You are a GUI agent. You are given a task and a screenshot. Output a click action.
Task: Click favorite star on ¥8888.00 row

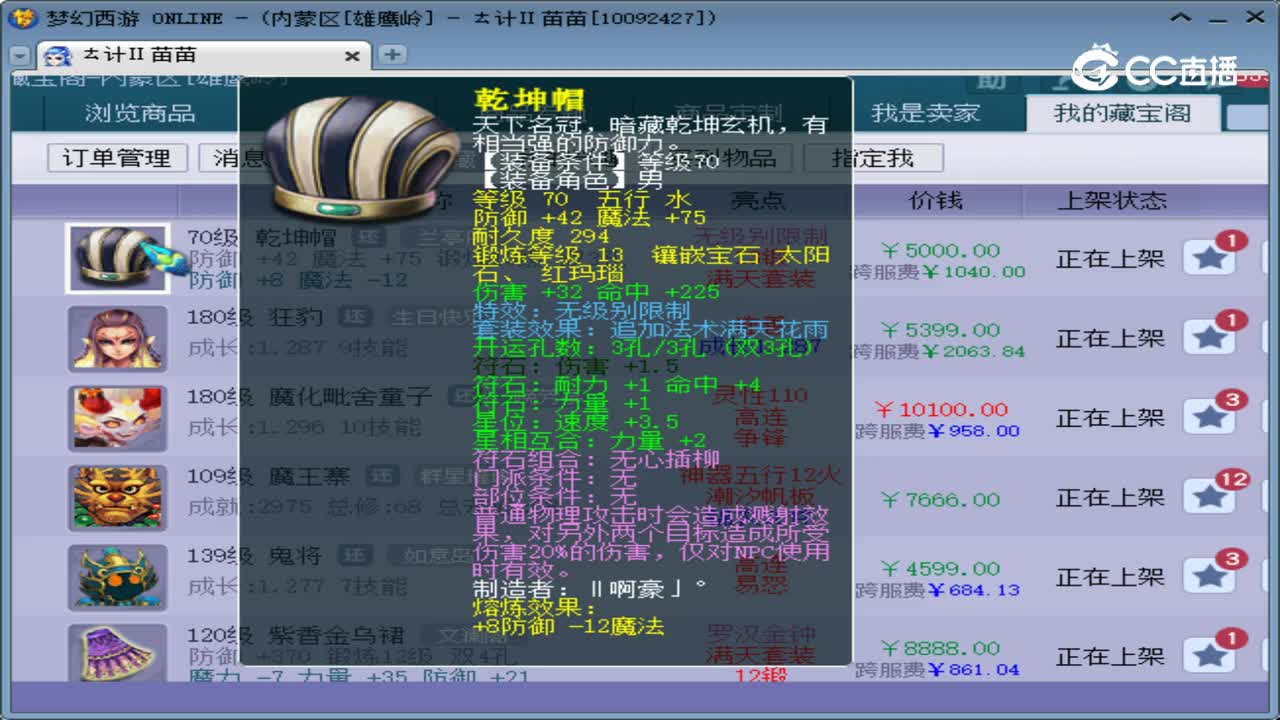1209,656
